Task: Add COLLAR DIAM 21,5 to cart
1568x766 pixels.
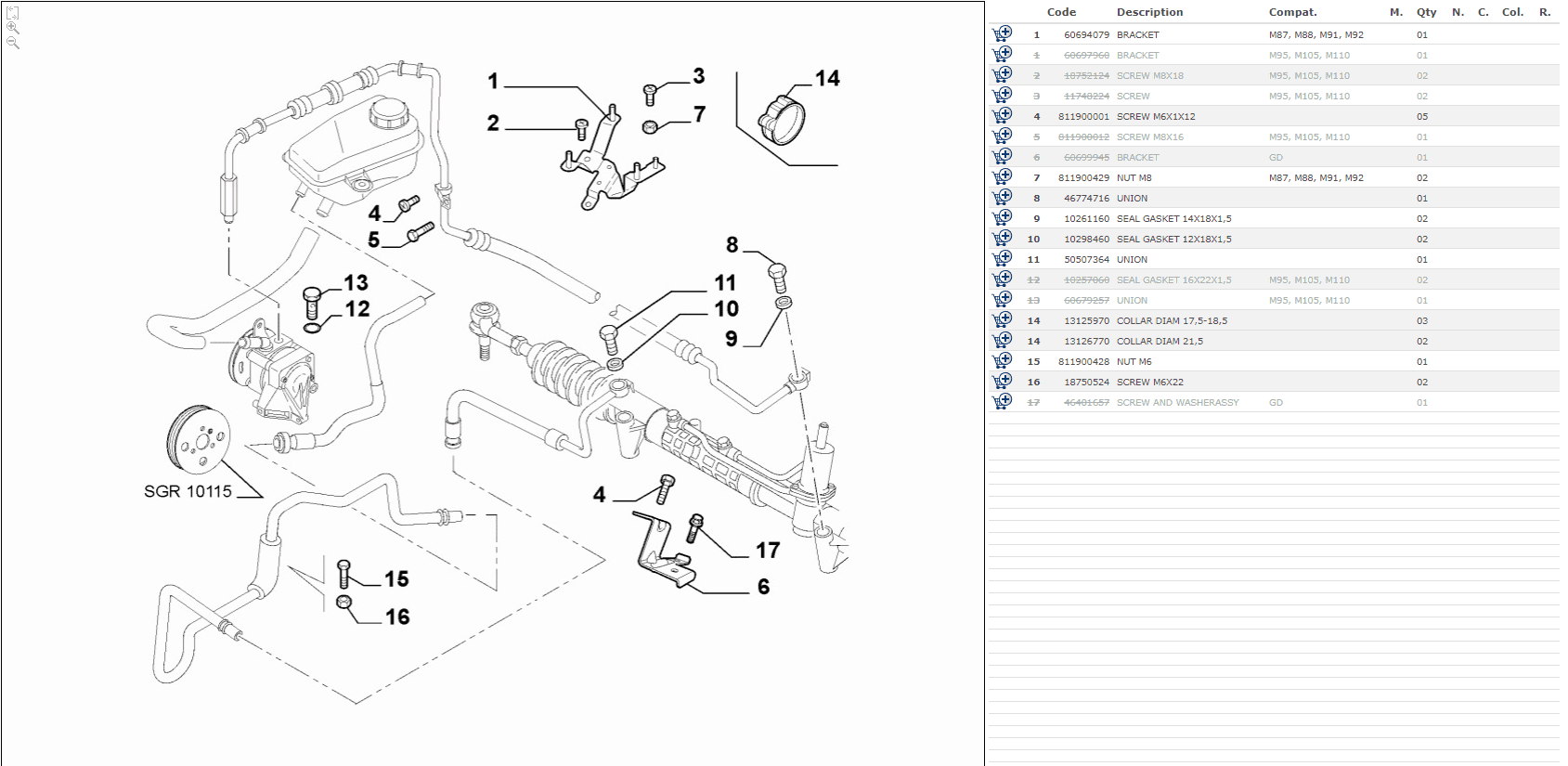Action: pos(1003,341)
